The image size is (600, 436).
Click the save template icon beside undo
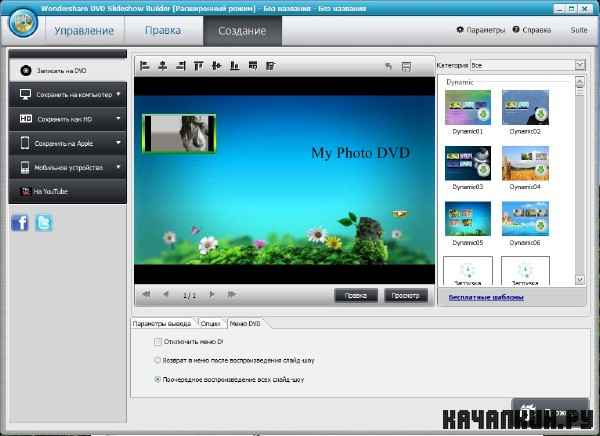coord(406,66)
